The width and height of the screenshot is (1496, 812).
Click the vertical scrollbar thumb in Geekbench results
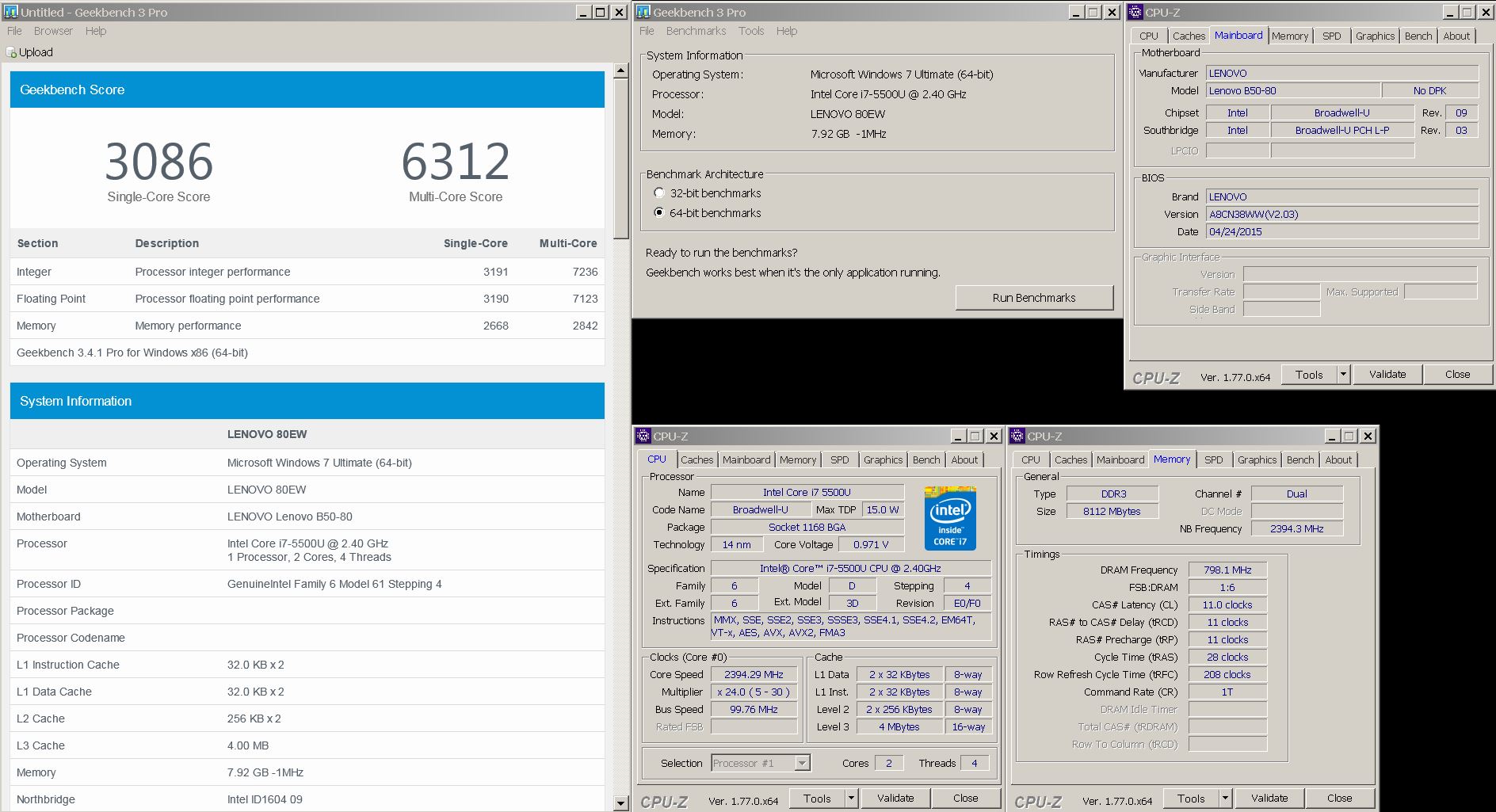tap(621, 158)
